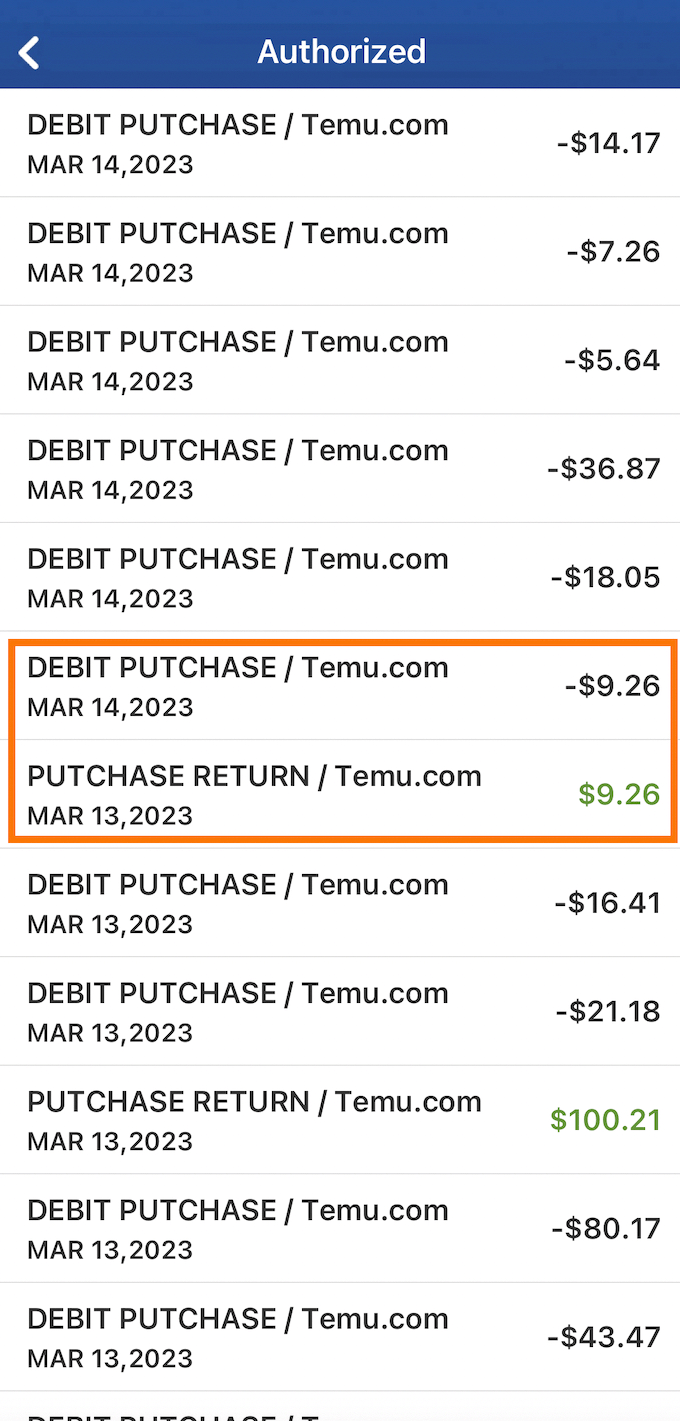Open the -$14.17 Temu debit purchase
The image size is (680, 1421).
(340, 143)
